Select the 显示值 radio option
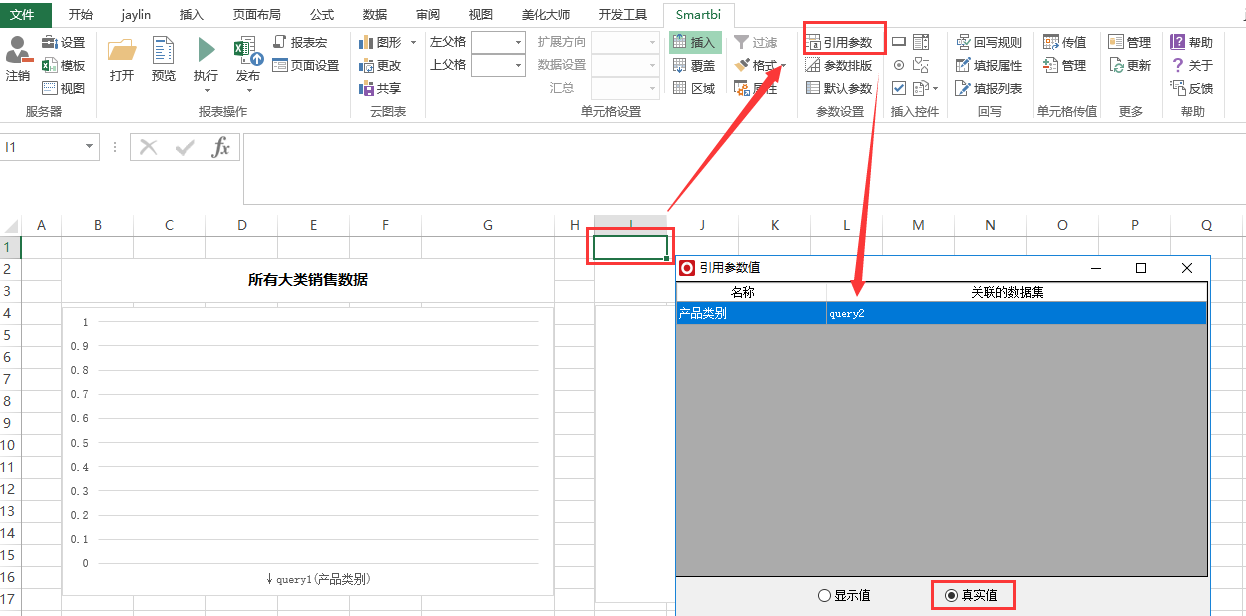This screenshot has width=1246, height=616. 844,596
